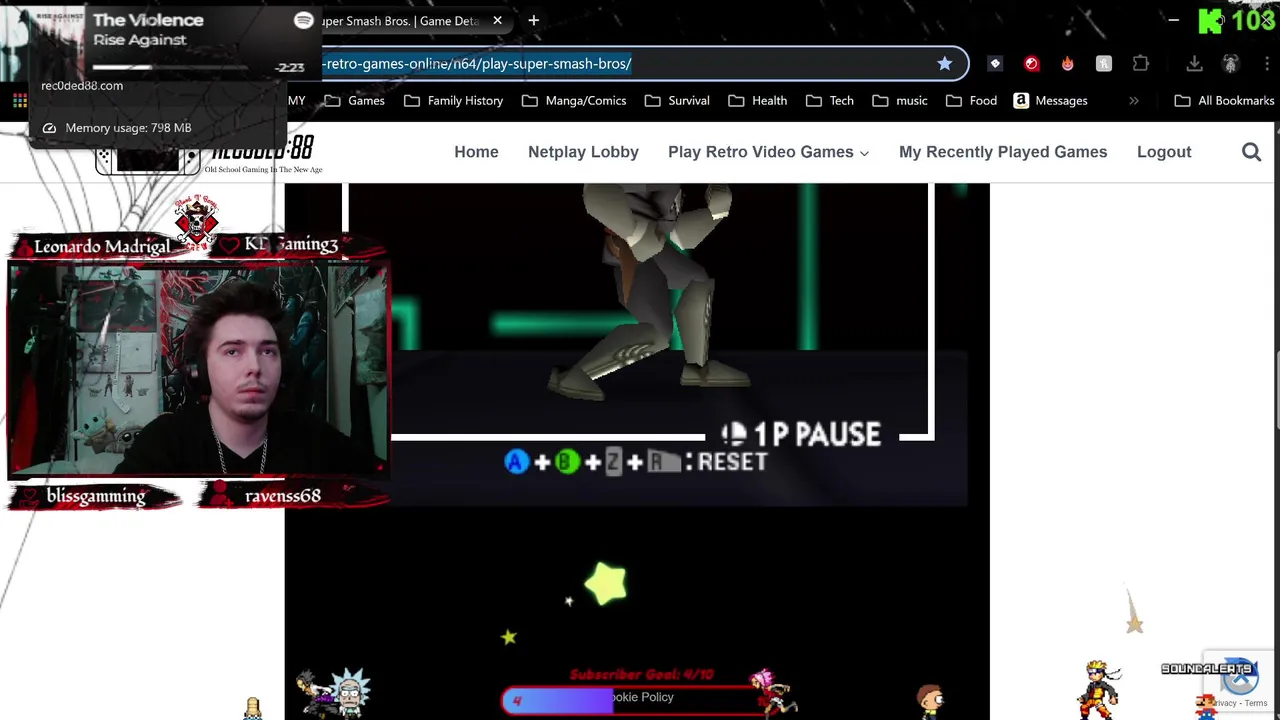
Task: Open a new browser tab
Action: click(x=533, y=20)
